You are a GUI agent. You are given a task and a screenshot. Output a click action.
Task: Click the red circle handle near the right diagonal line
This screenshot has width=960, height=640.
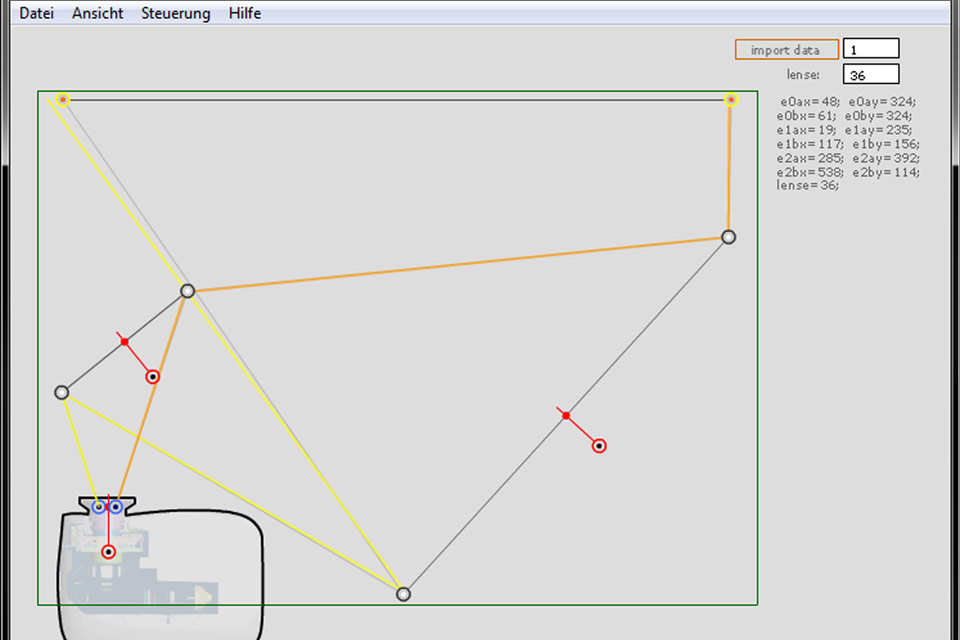tap(599, 446)
